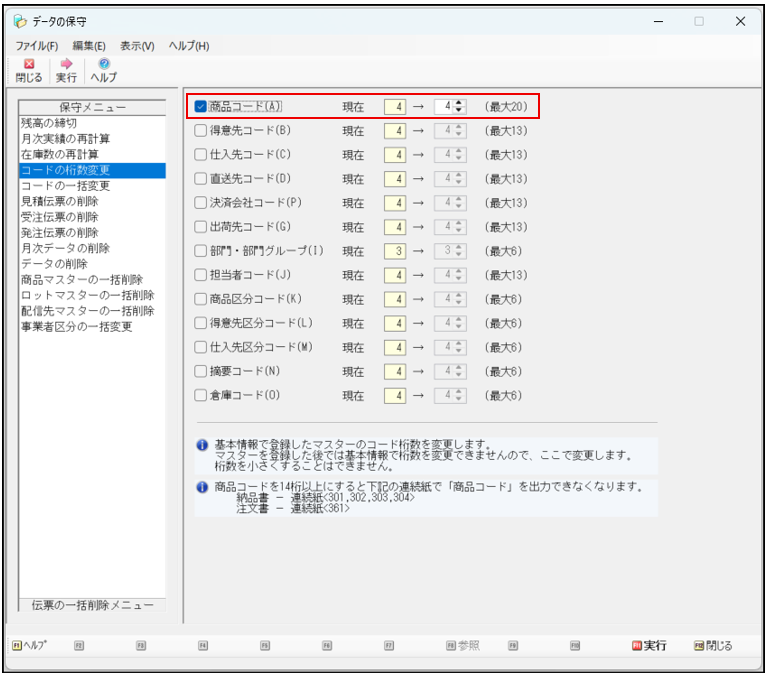This screenshot has height=675, width=769.
Task: Click the new 商品コード digit input field
Action: pos(444,106)
